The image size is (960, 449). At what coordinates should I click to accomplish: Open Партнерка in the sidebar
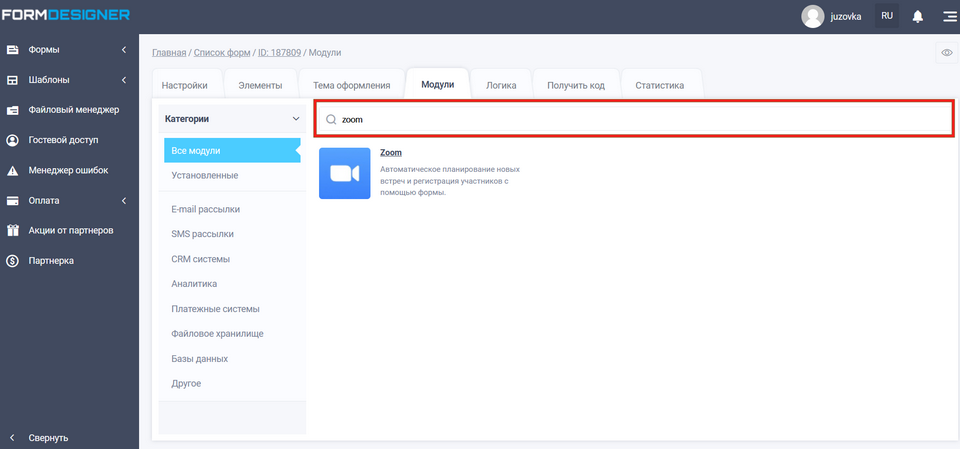pyautogui.click(x=51, y=261)
